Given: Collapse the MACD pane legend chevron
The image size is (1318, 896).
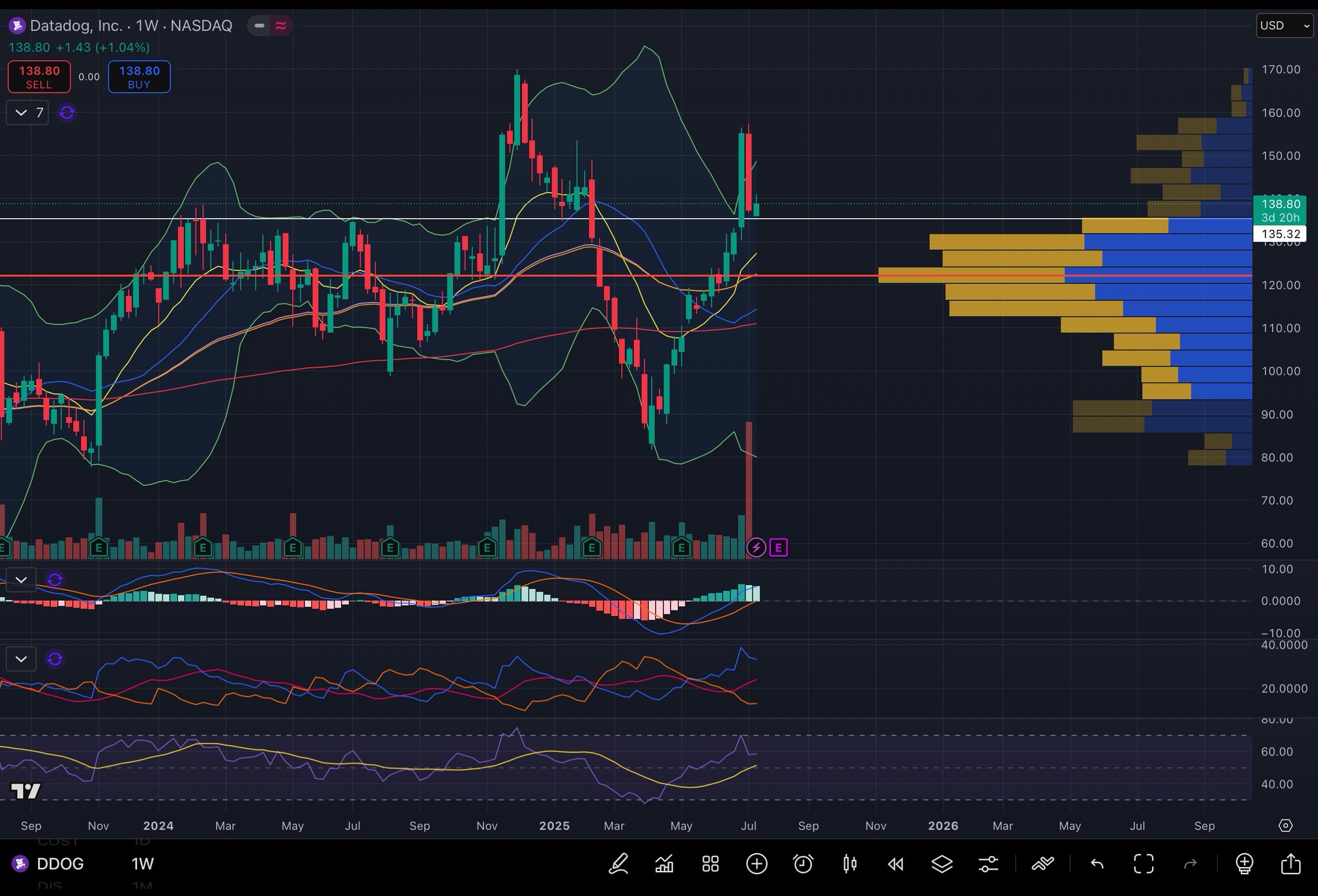Looking at the screenshot, I should [x=21, y=580].
